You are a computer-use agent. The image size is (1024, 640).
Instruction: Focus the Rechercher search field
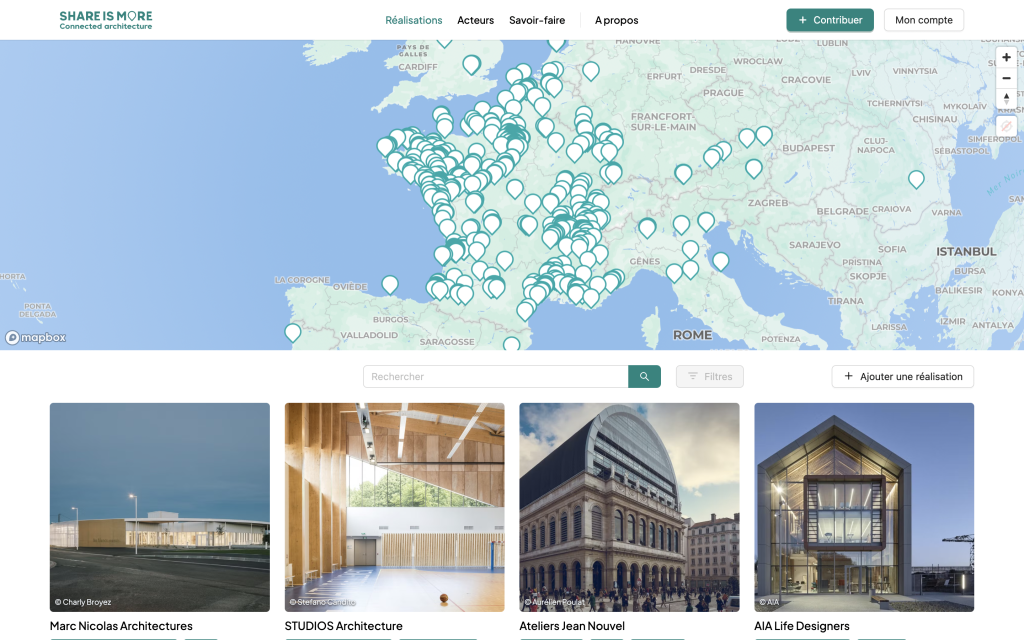click(496, 376)
